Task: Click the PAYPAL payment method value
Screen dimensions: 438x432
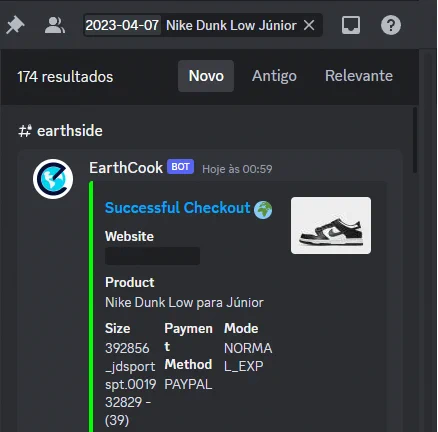Action: (188, 384)
